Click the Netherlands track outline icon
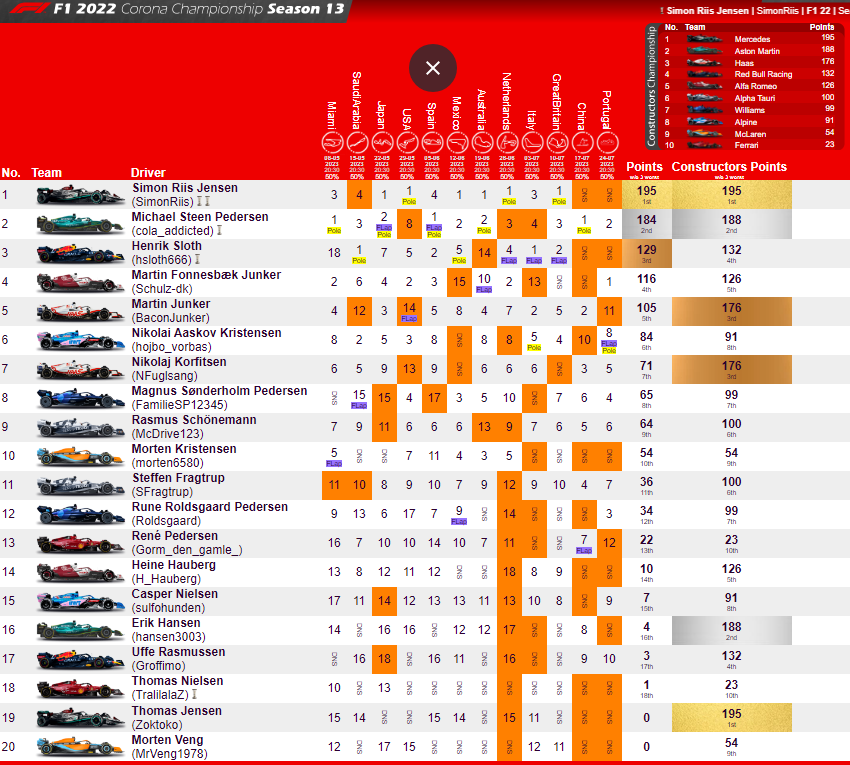Image resolution: width=850 pixels, height=765 pixels. pos(507,144)
